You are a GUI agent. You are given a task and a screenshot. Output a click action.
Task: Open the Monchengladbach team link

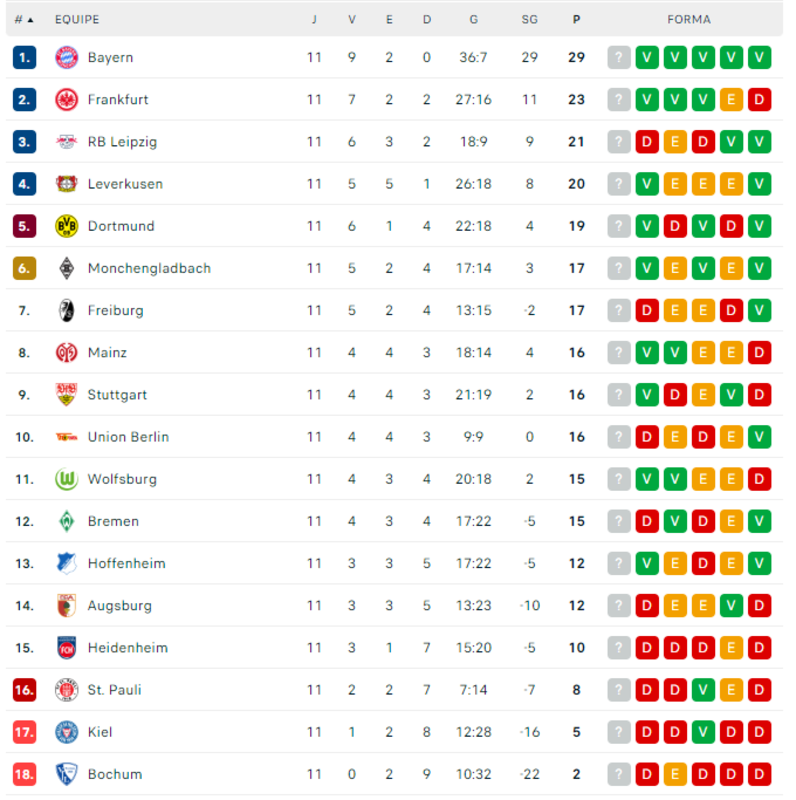click(149, 268)
